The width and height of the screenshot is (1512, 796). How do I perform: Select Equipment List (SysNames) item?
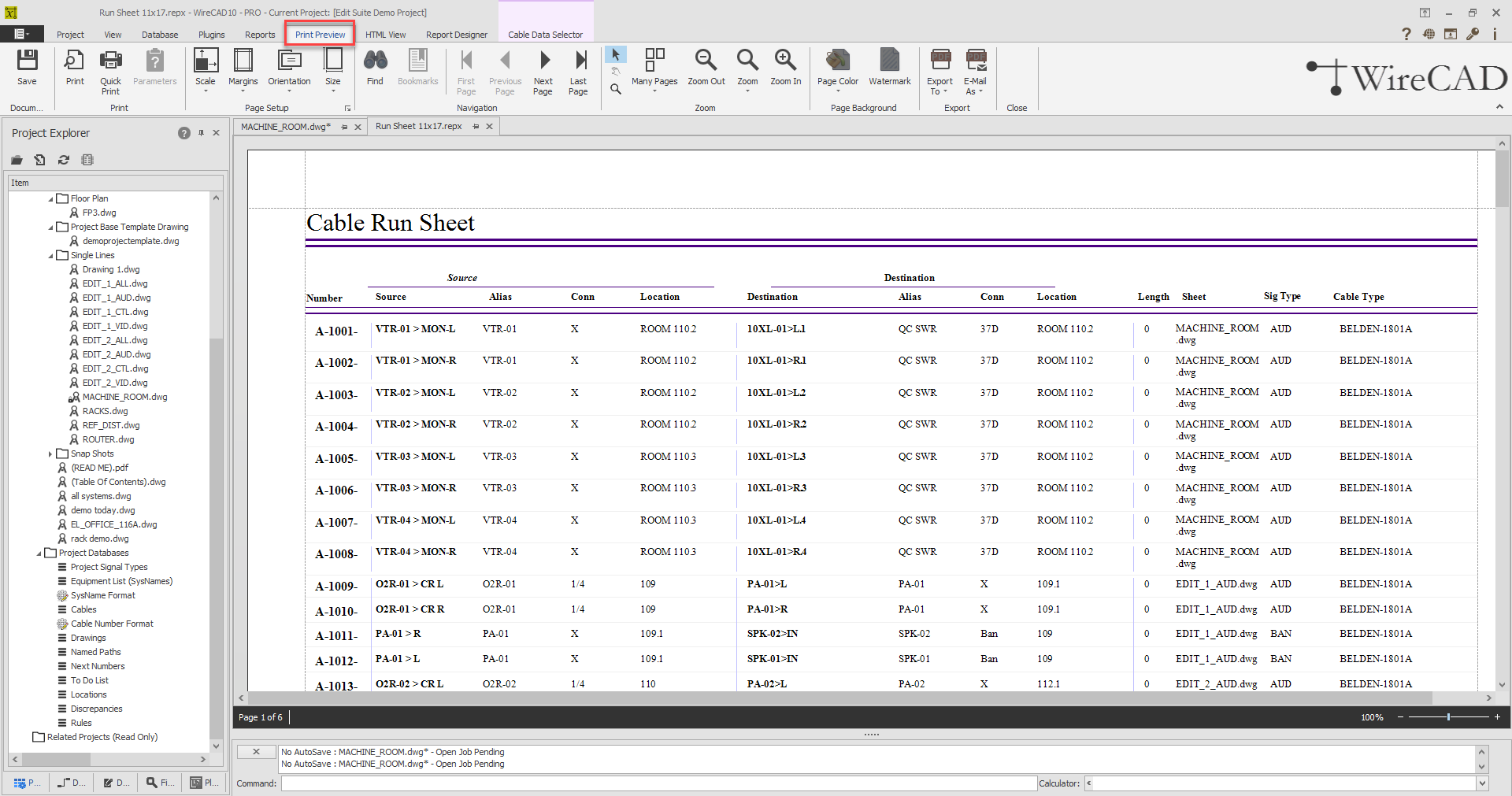click(121, 582)
